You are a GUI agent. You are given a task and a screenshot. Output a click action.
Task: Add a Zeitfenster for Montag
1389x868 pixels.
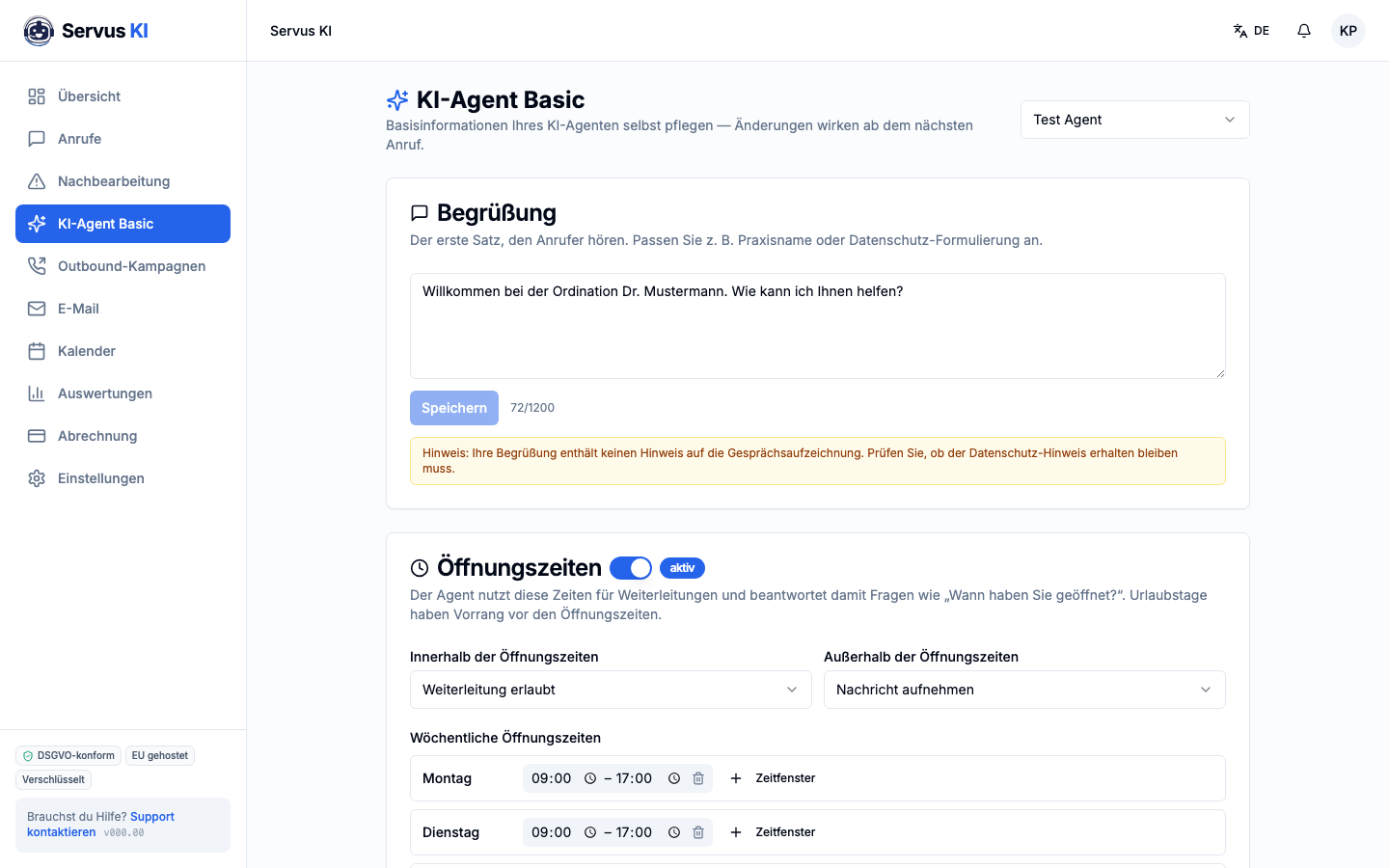click(773, 778)
